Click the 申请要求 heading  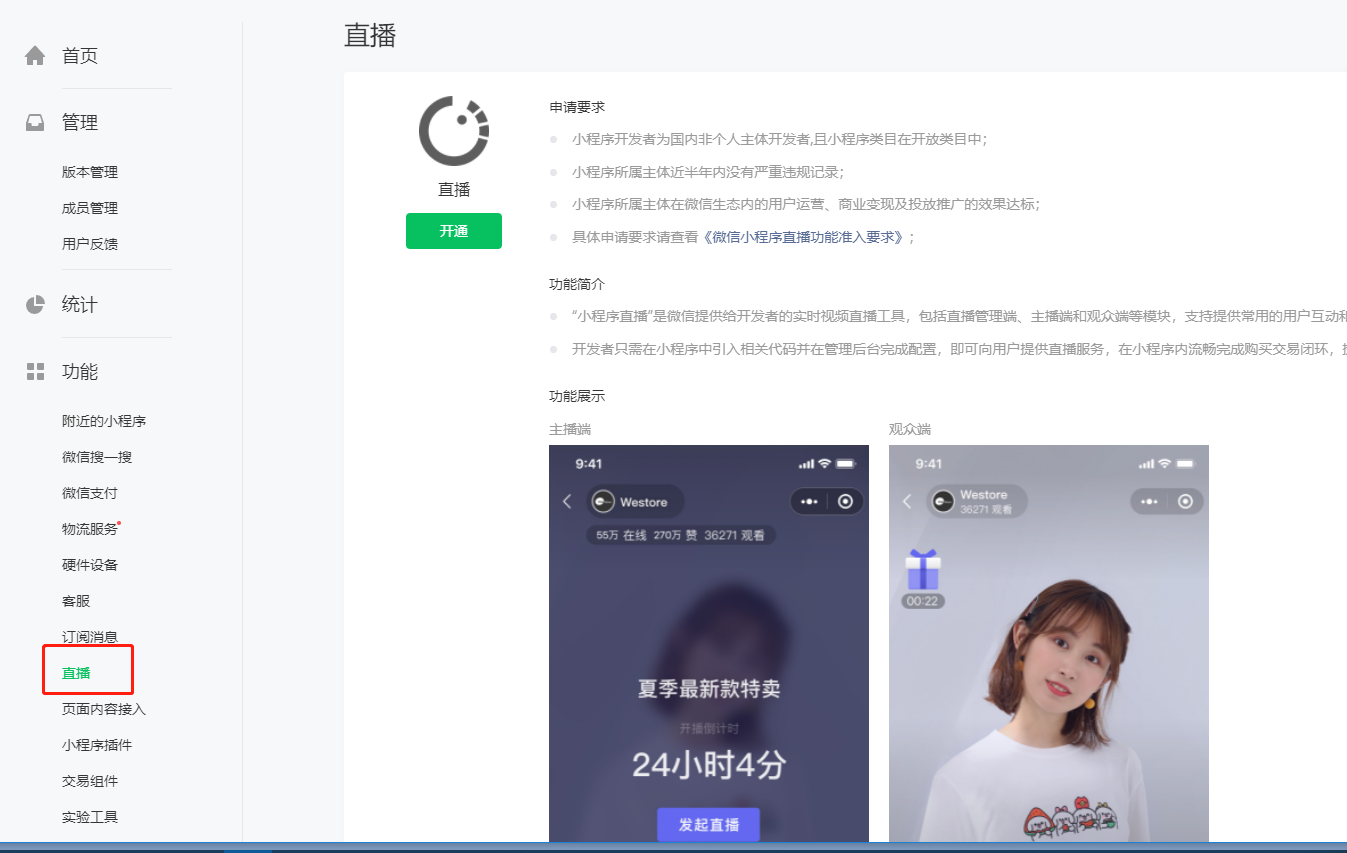577,107
